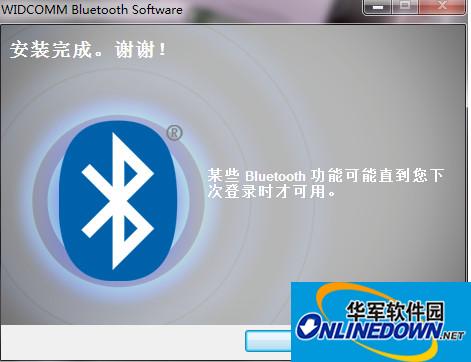The image size is (471, 362).
Task: Click the partially hidden finish button at bottom
Action: [x=268, y=341]
